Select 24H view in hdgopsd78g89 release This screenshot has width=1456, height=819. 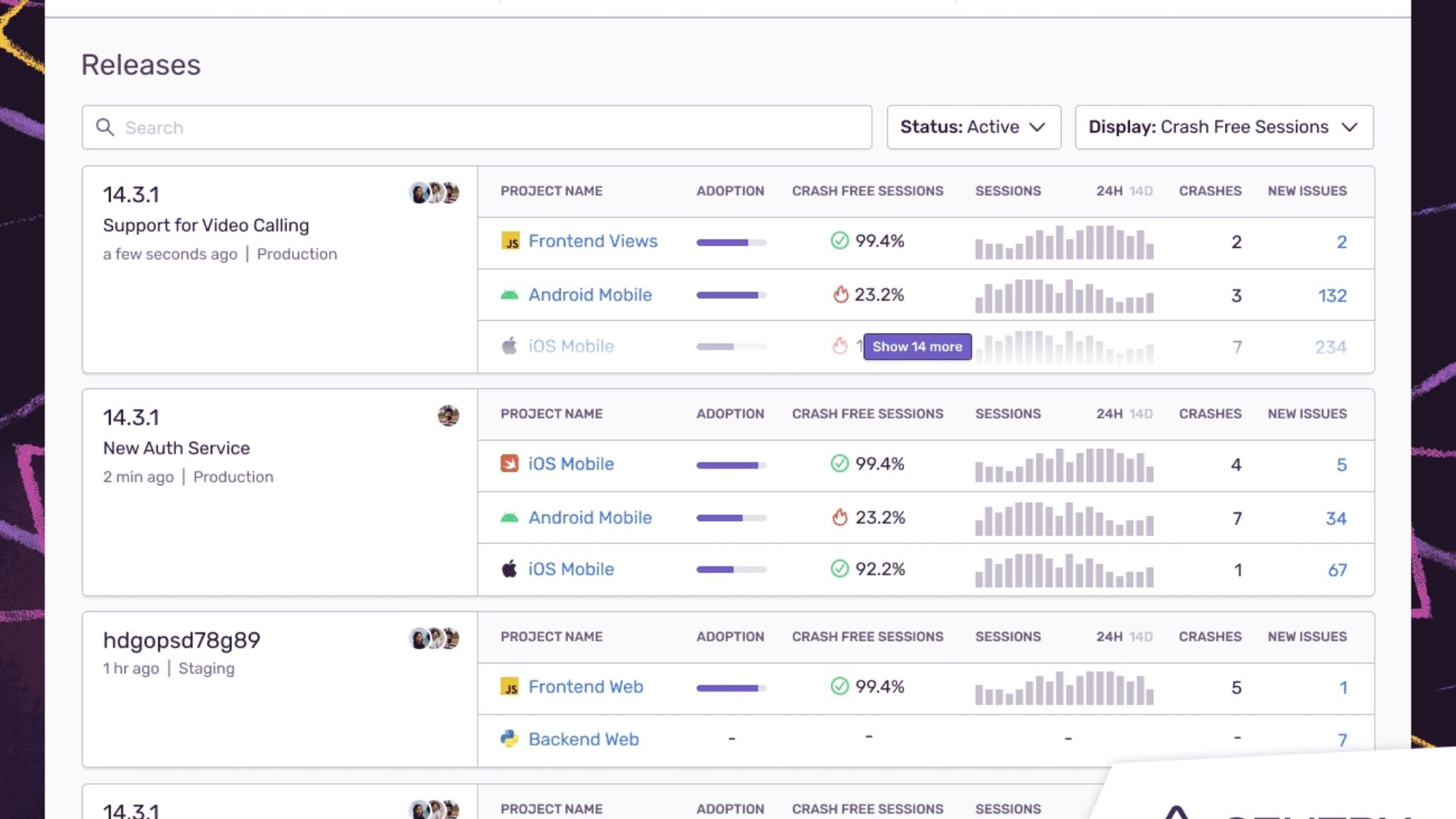tap(1111, 637)
